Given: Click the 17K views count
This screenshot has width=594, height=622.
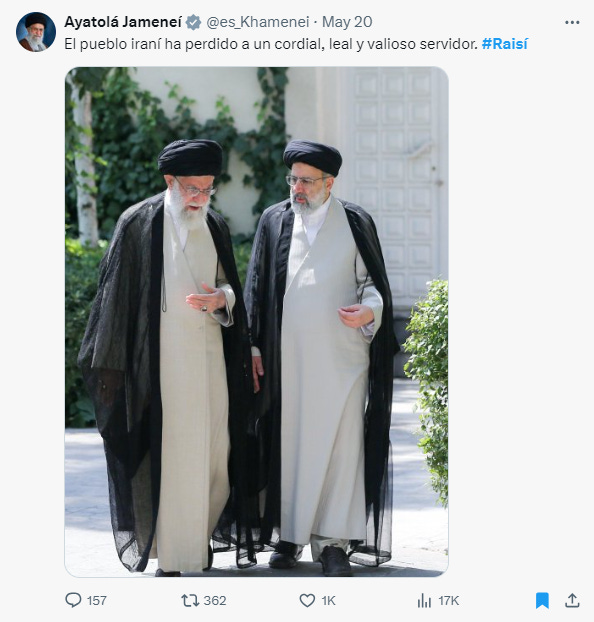Looking at the screenshot, I should pos(448,601).
